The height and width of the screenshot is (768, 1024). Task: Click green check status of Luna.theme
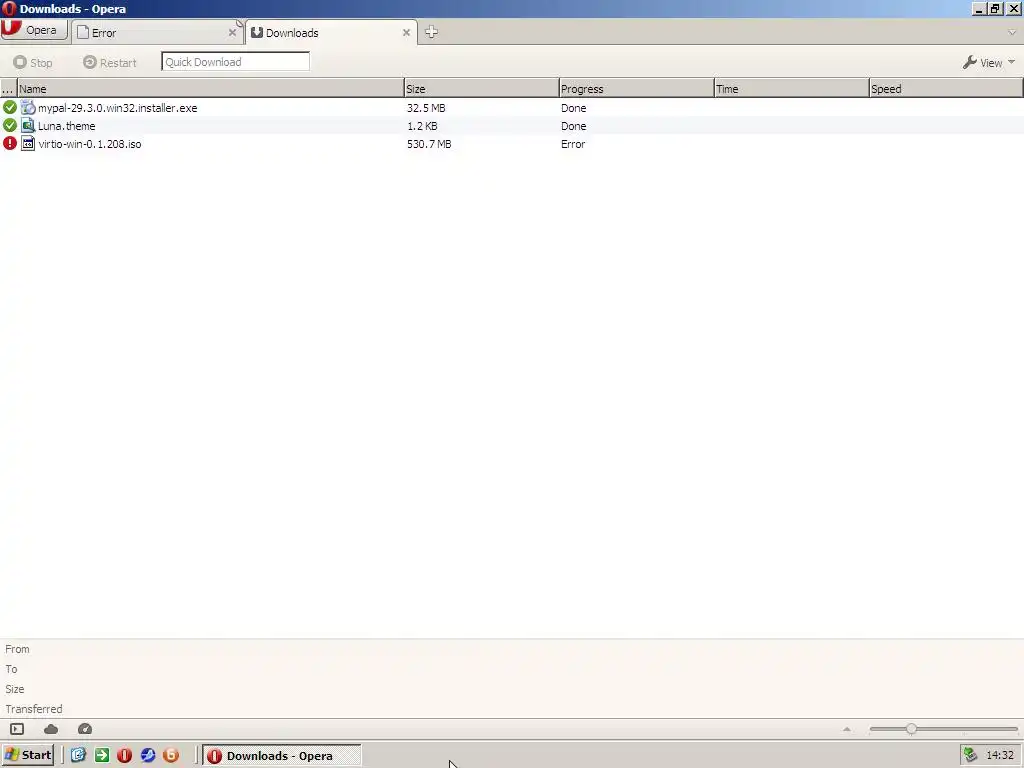click(x=10, y=125)
